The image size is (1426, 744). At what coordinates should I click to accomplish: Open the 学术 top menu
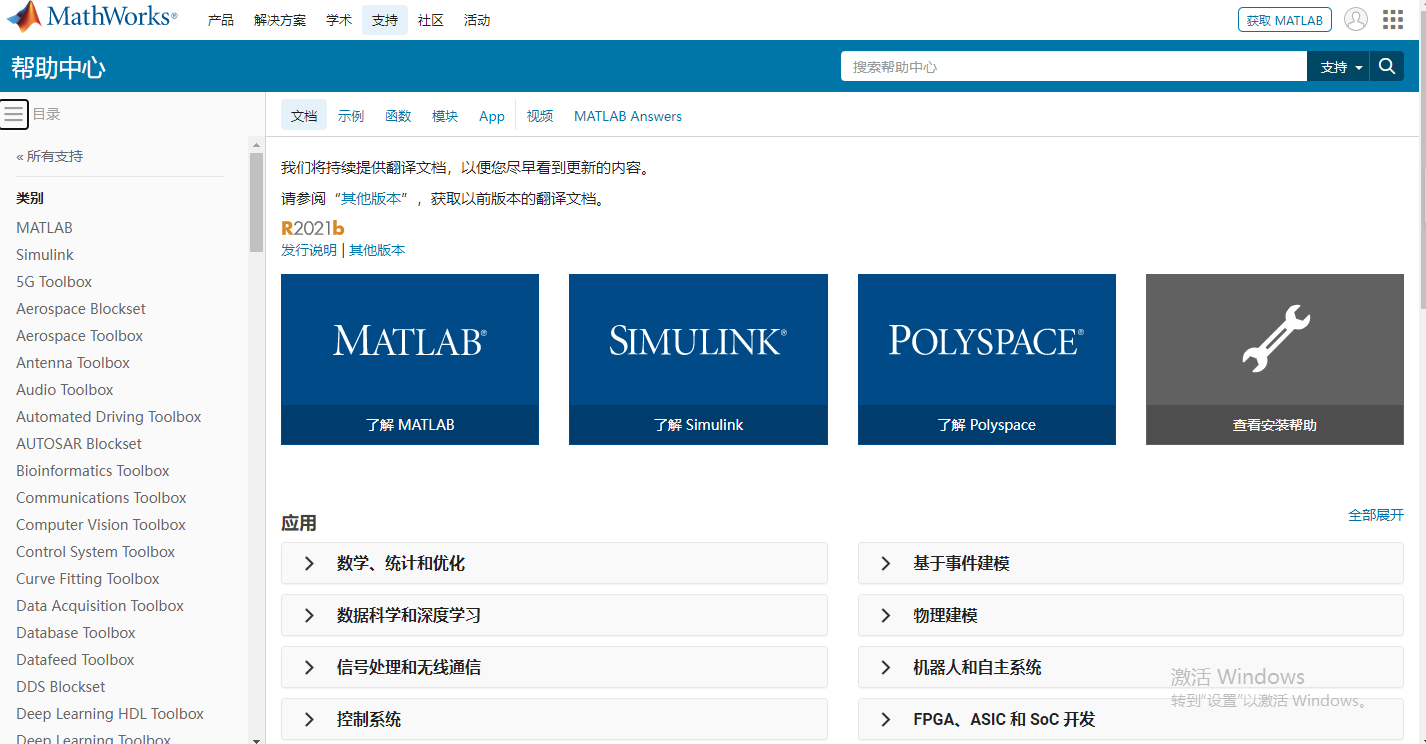339,20
